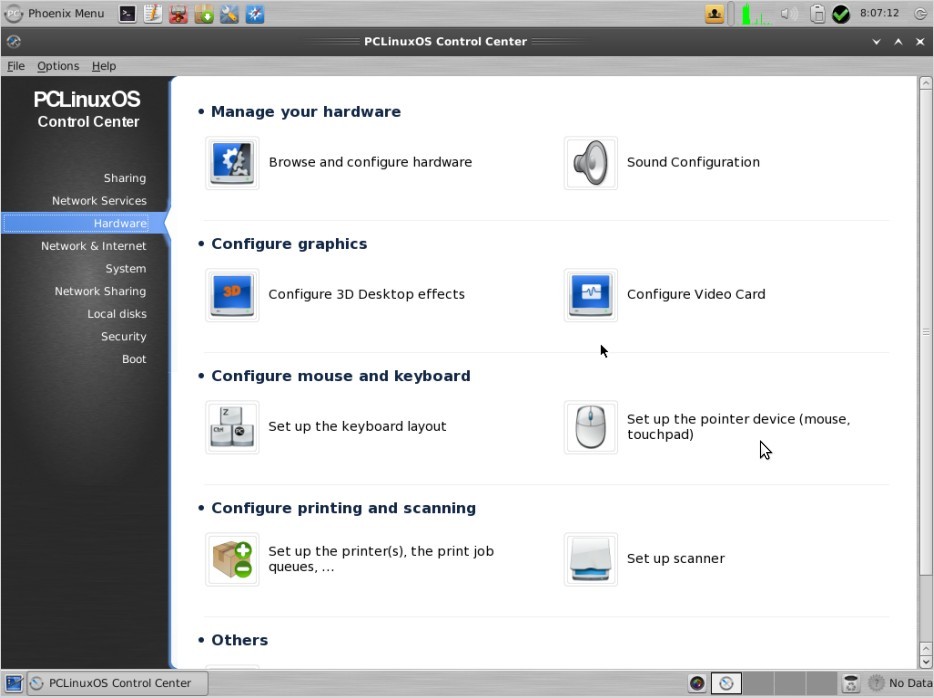Click the printer(s), print job queues label
This screenshot has height=698, width=934.
pos(381,559)
